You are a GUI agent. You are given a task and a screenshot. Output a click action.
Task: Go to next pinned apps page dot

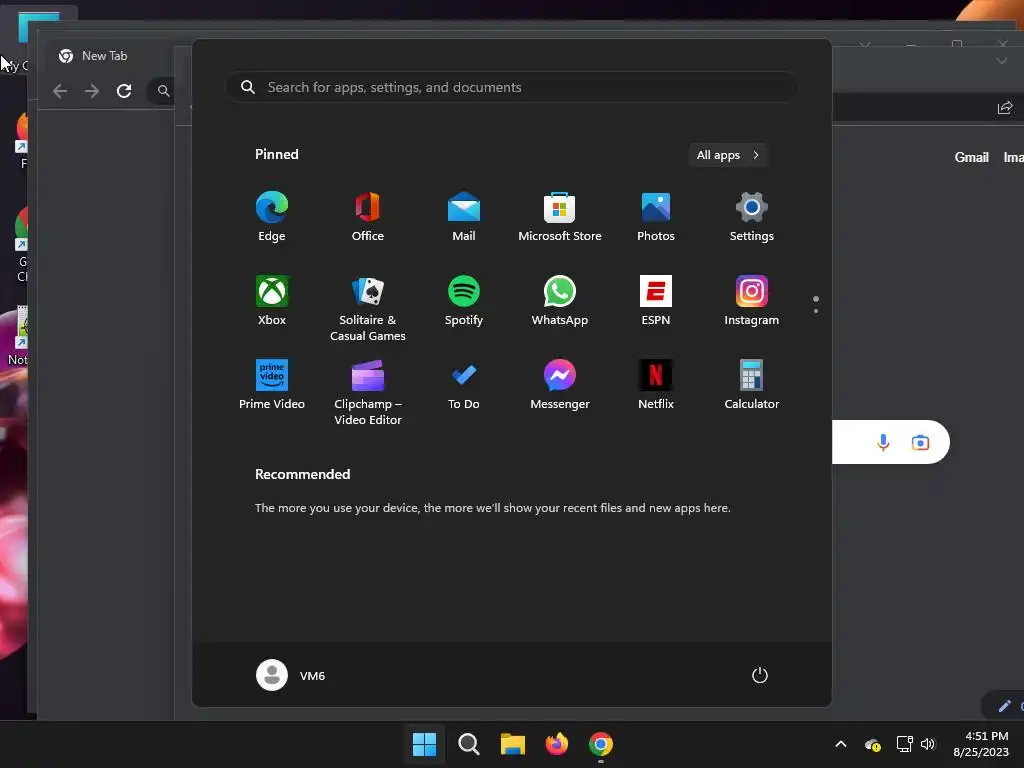816,311
